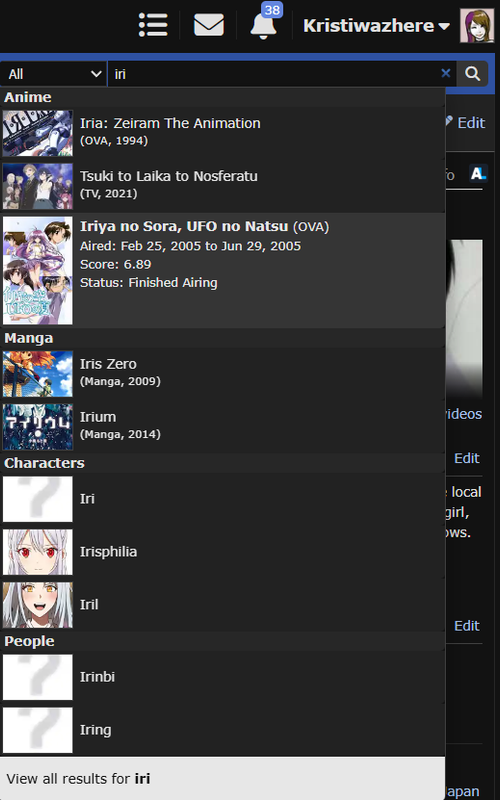Choose the Irium manga result
Screen dimensions: 500x800
tap(222, 427)
